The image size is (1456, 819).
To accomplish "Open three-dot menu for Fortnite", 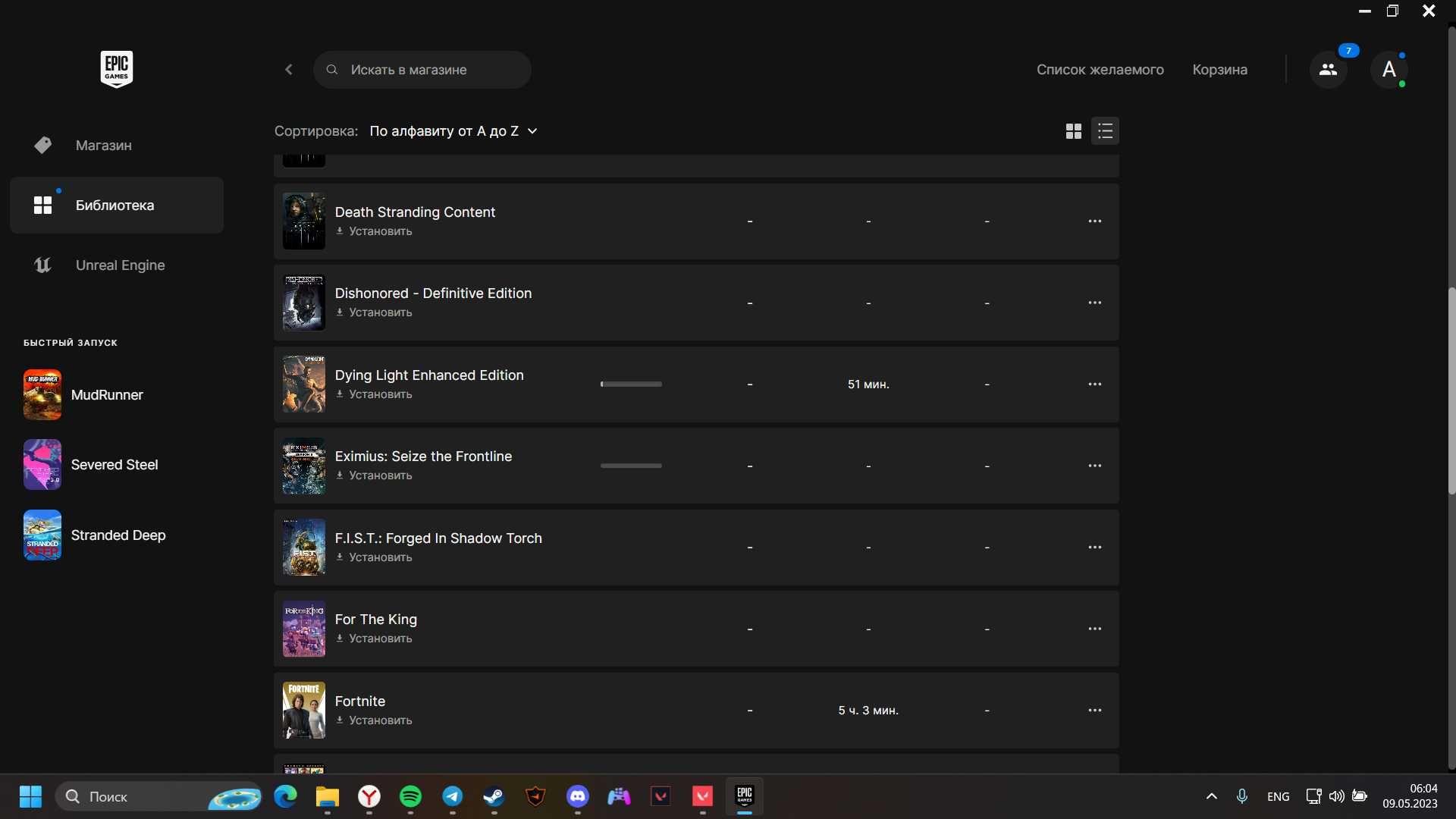I will tap(1094, 710).
